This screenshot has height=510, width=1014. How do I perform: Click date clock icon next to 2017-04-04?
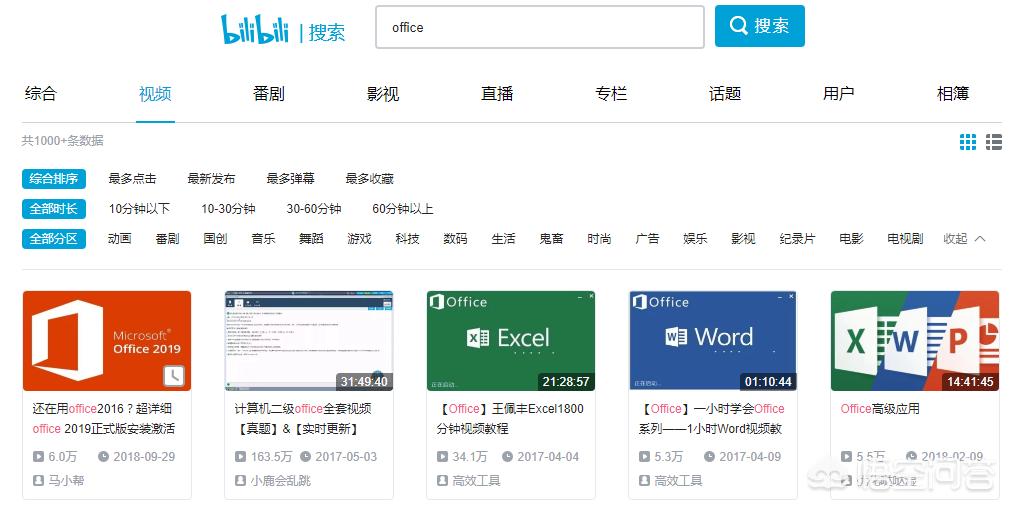(x=508, y=456)
